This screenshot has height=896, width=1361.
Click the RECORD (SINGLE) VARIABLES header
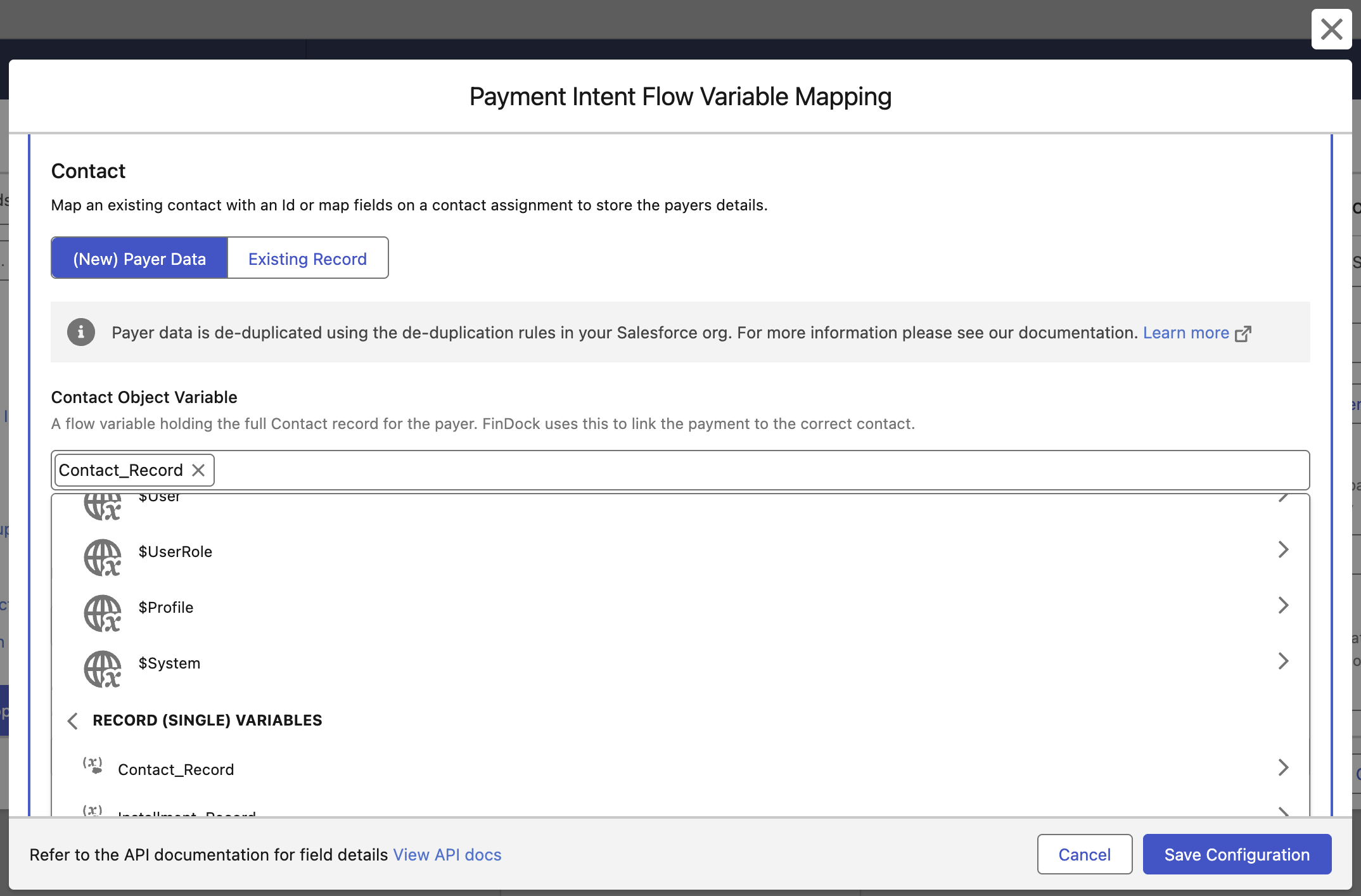tap(207, 720)
